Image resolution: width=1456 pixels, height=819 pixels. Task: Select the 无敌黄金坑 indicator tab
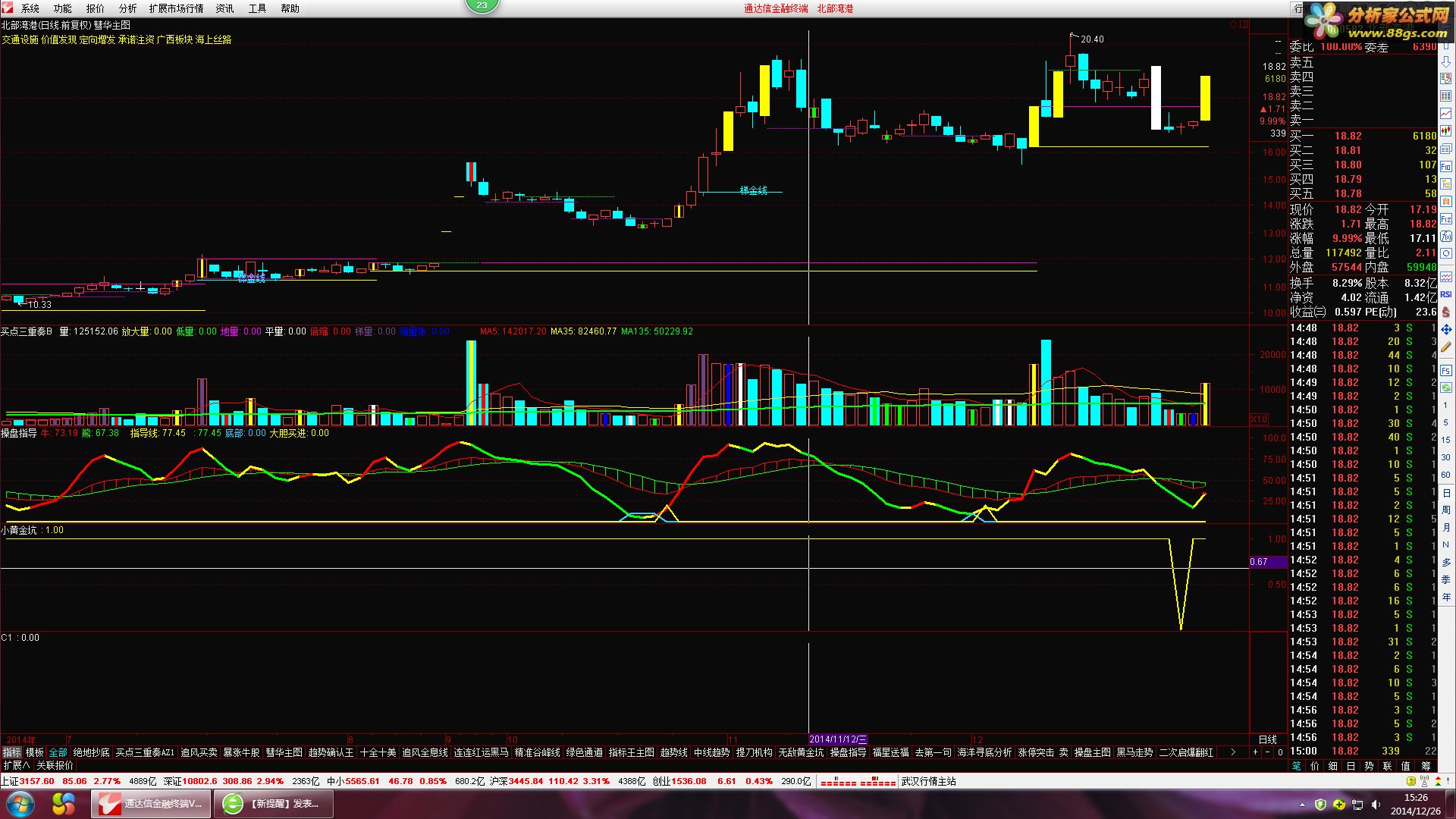click(801, 752)
